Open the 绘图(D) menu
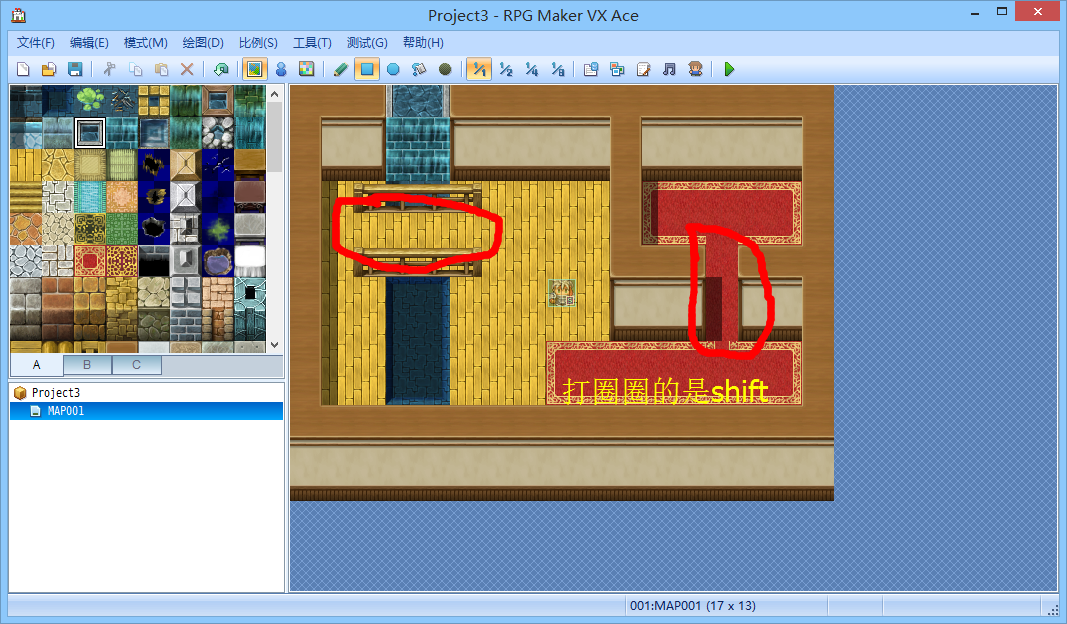The image size is (1067, 624). click(203, 43)
